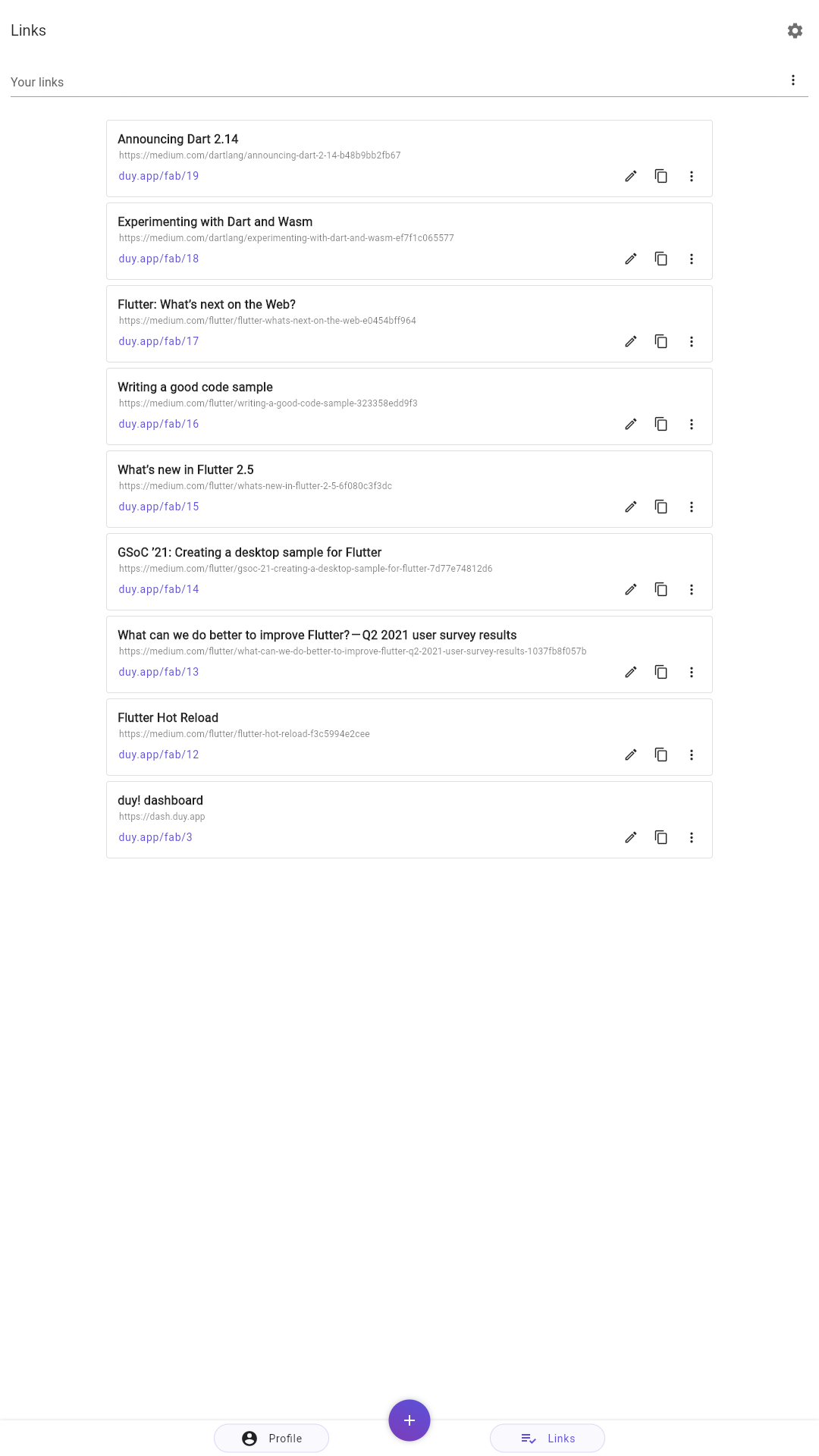The width and height of the screenshot is (819, 1456).
Task: Open more options for Flutter: What's next
Action: click(x=692, y=341)
